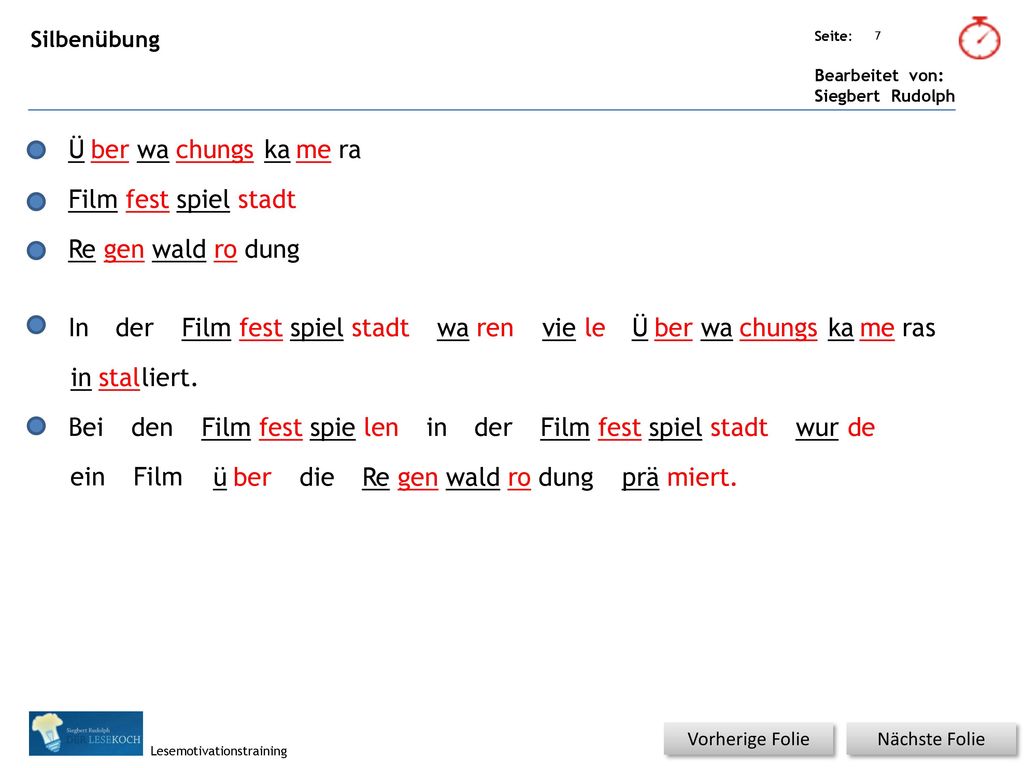Click red 'stadt' in second bullet line

pos(266,200)
